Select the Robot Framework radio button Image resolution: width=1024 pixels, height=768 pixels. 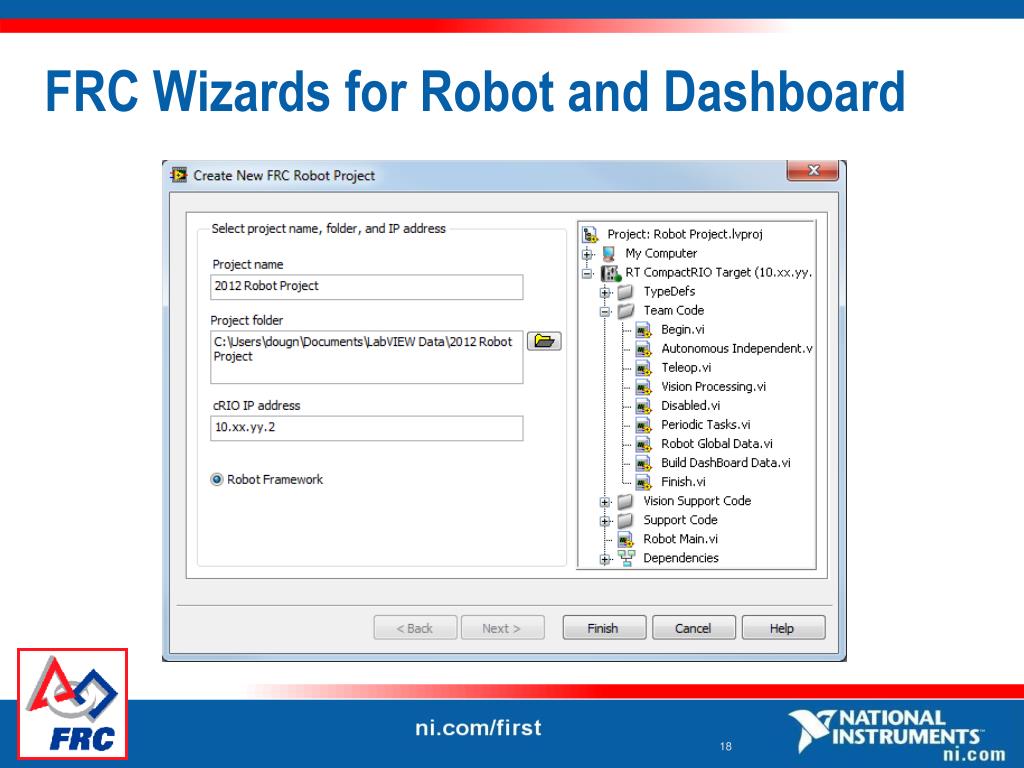217,479
